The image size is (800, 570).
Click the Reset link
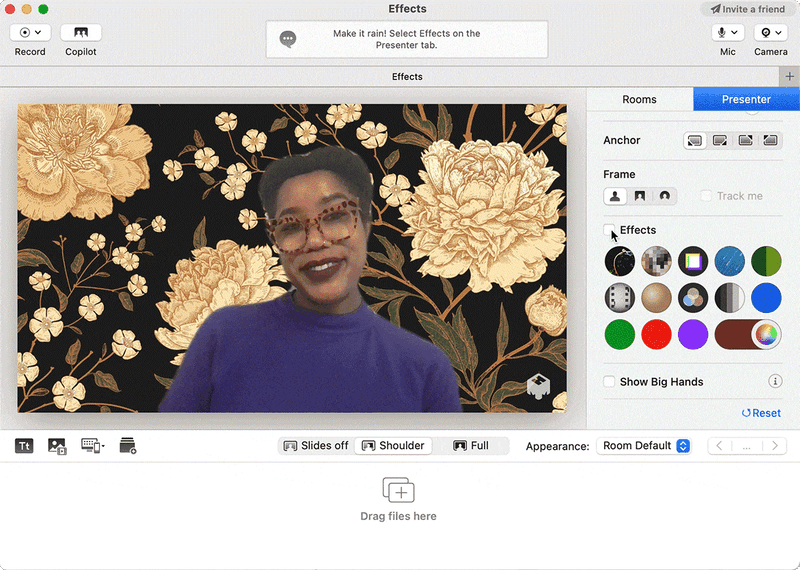(x=761, y=413)
